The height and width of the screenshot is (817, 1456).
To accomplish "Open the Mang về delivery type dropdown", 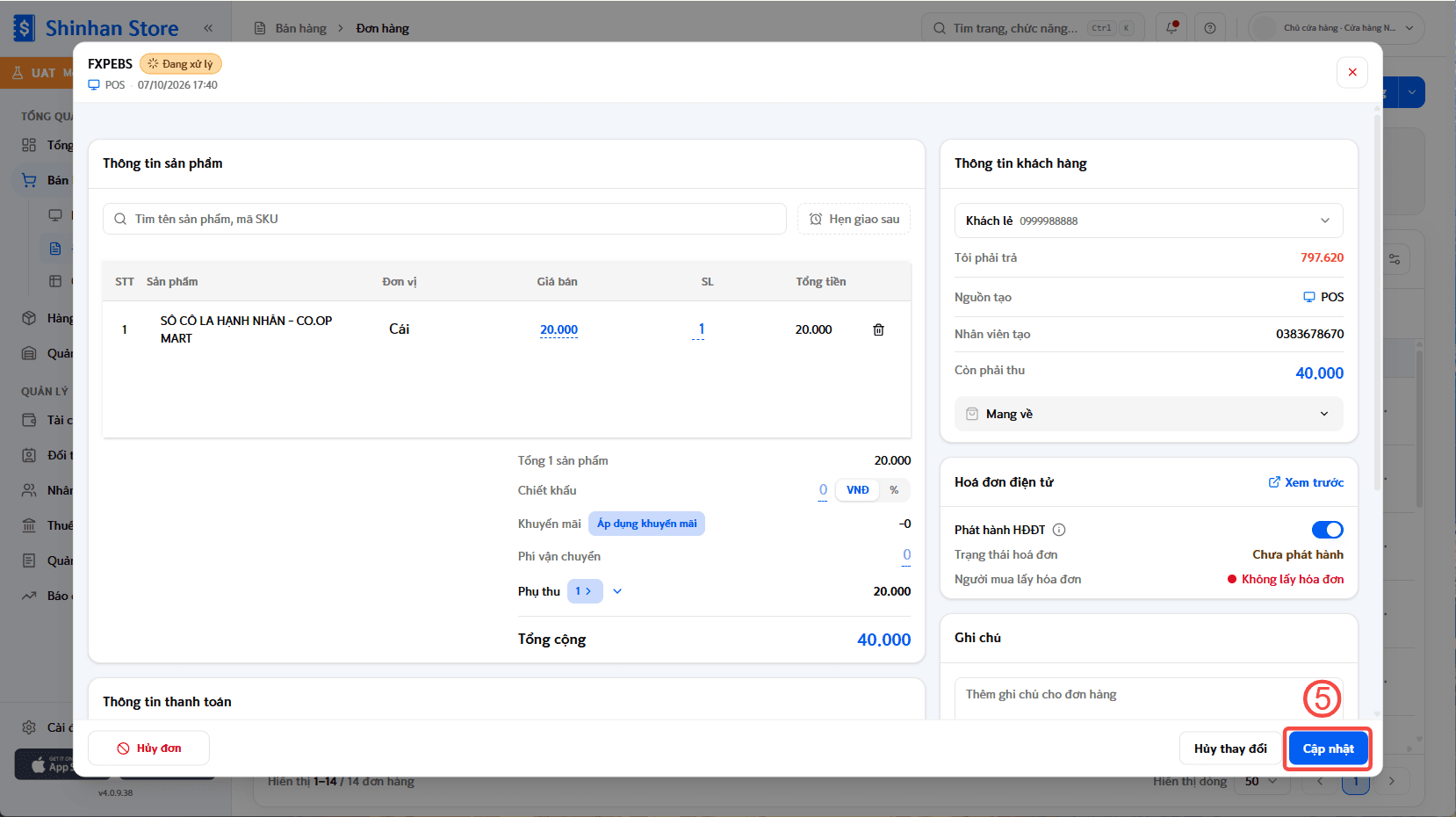I will point(1149,414).
